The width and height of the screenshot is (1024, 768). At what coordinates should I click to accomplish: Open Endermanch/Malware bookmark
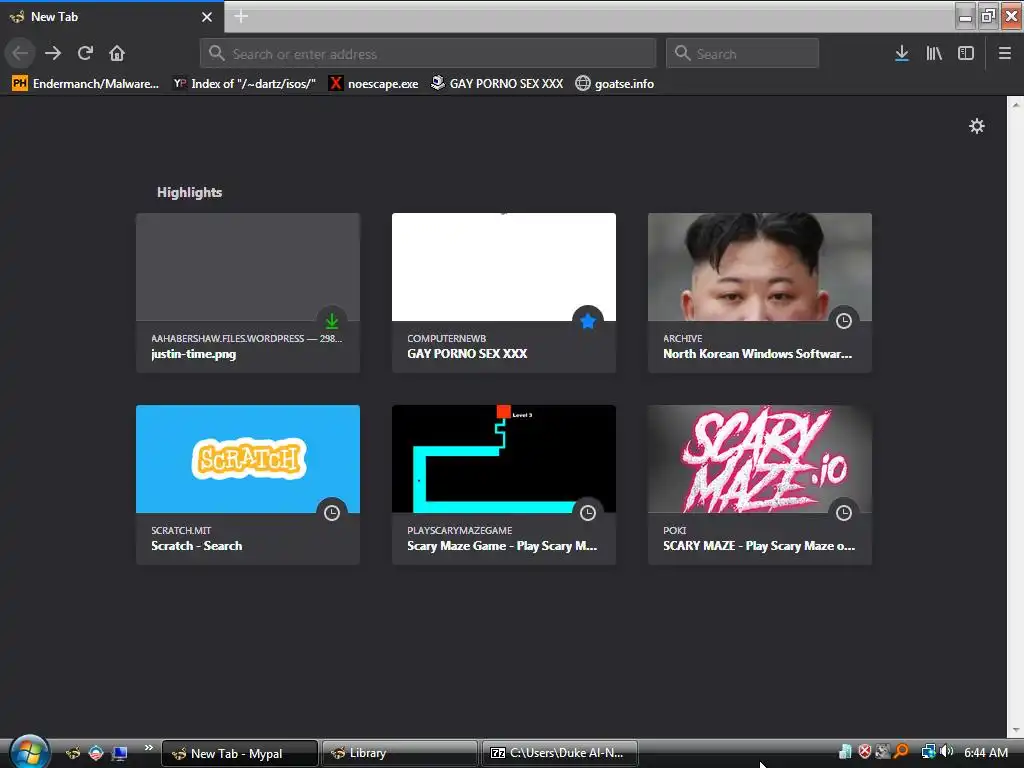(x=85, y=84)
